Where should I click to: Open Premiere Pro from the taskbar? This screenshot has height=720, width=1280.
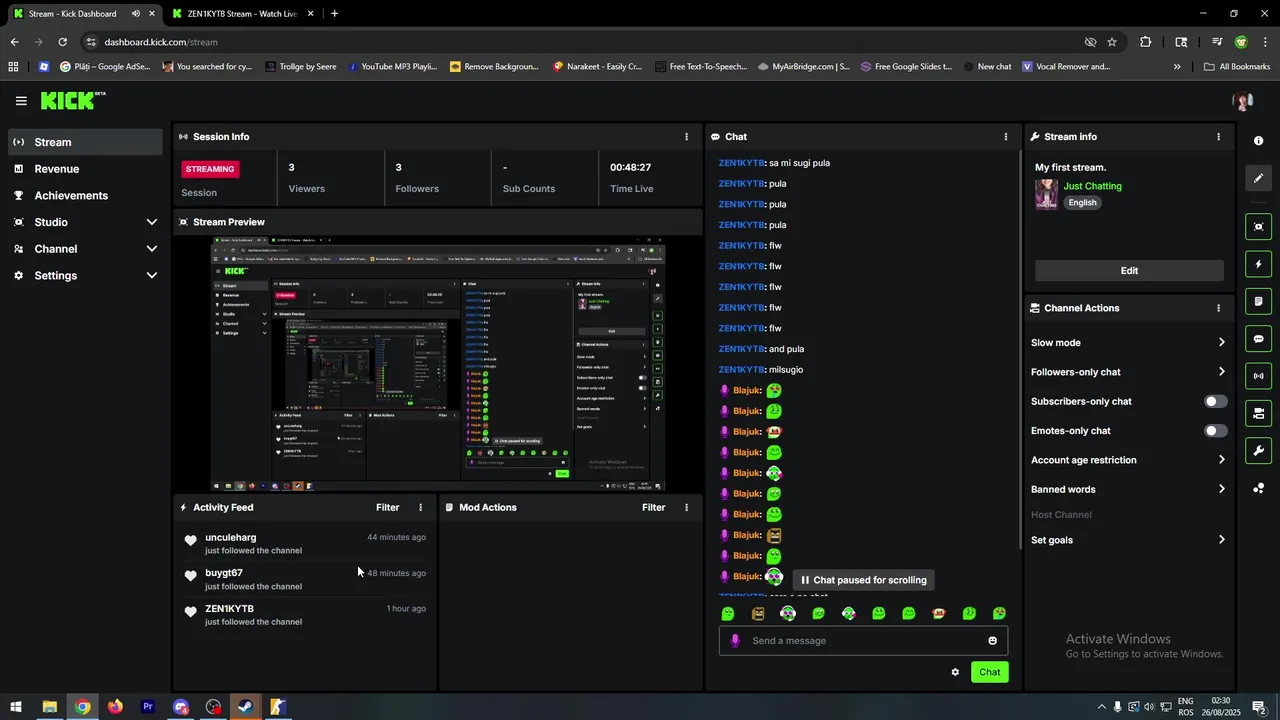[x=148, y=707]
